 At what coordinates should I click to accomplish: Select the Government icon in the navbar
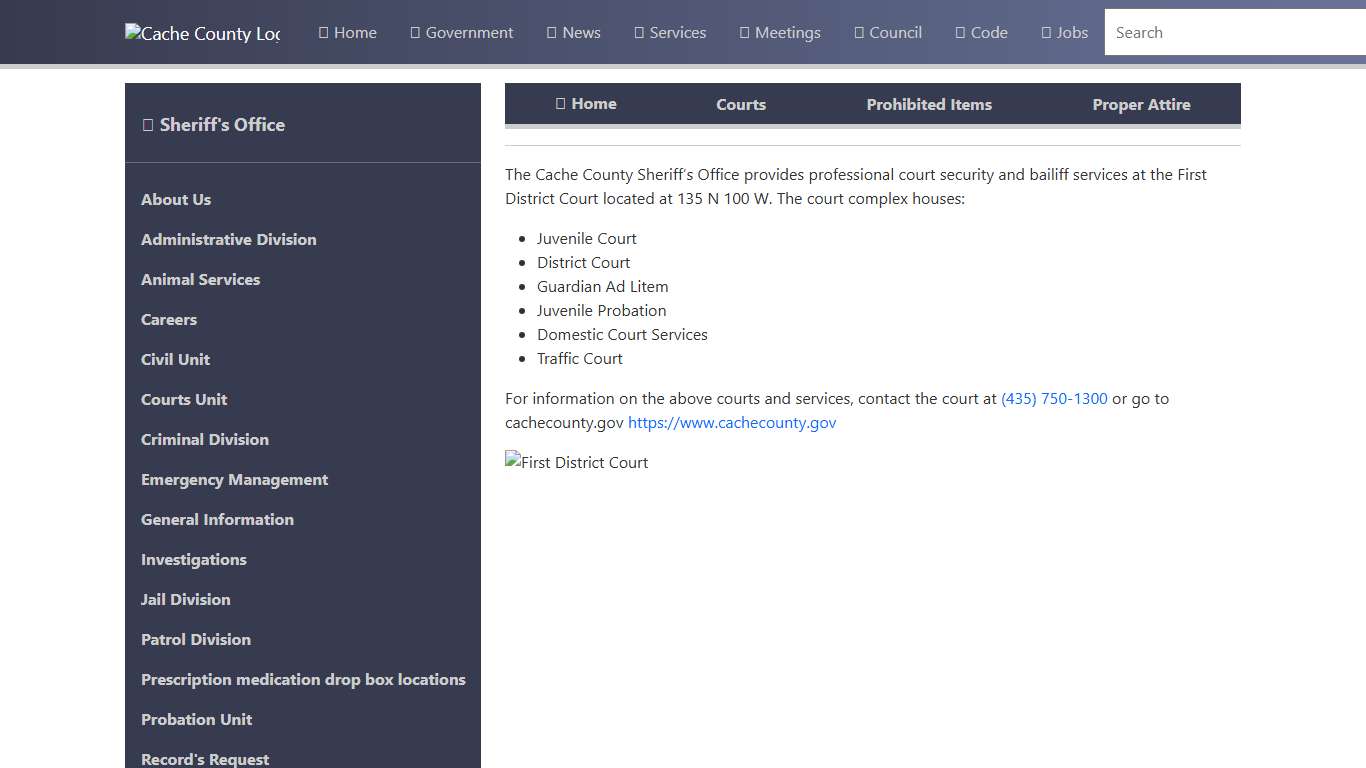pyautogui.click(x=414, y=32)
